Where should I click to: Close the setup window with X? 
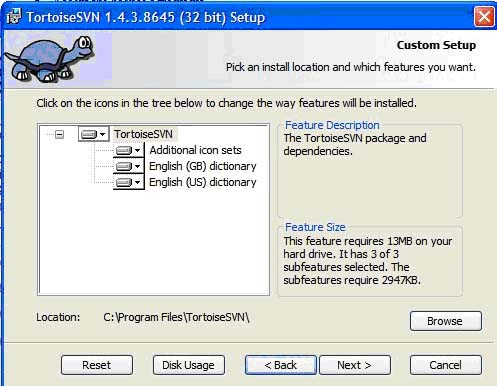pos(484,16)
